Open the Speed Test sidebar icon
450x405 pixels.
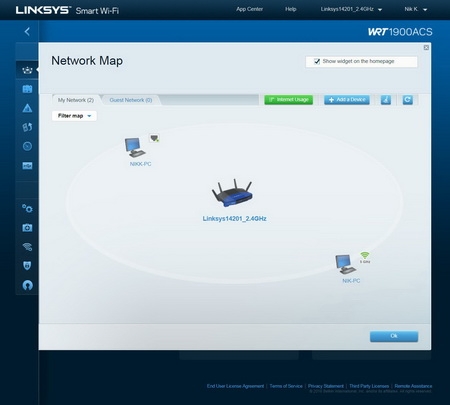(x=27, y=146)
